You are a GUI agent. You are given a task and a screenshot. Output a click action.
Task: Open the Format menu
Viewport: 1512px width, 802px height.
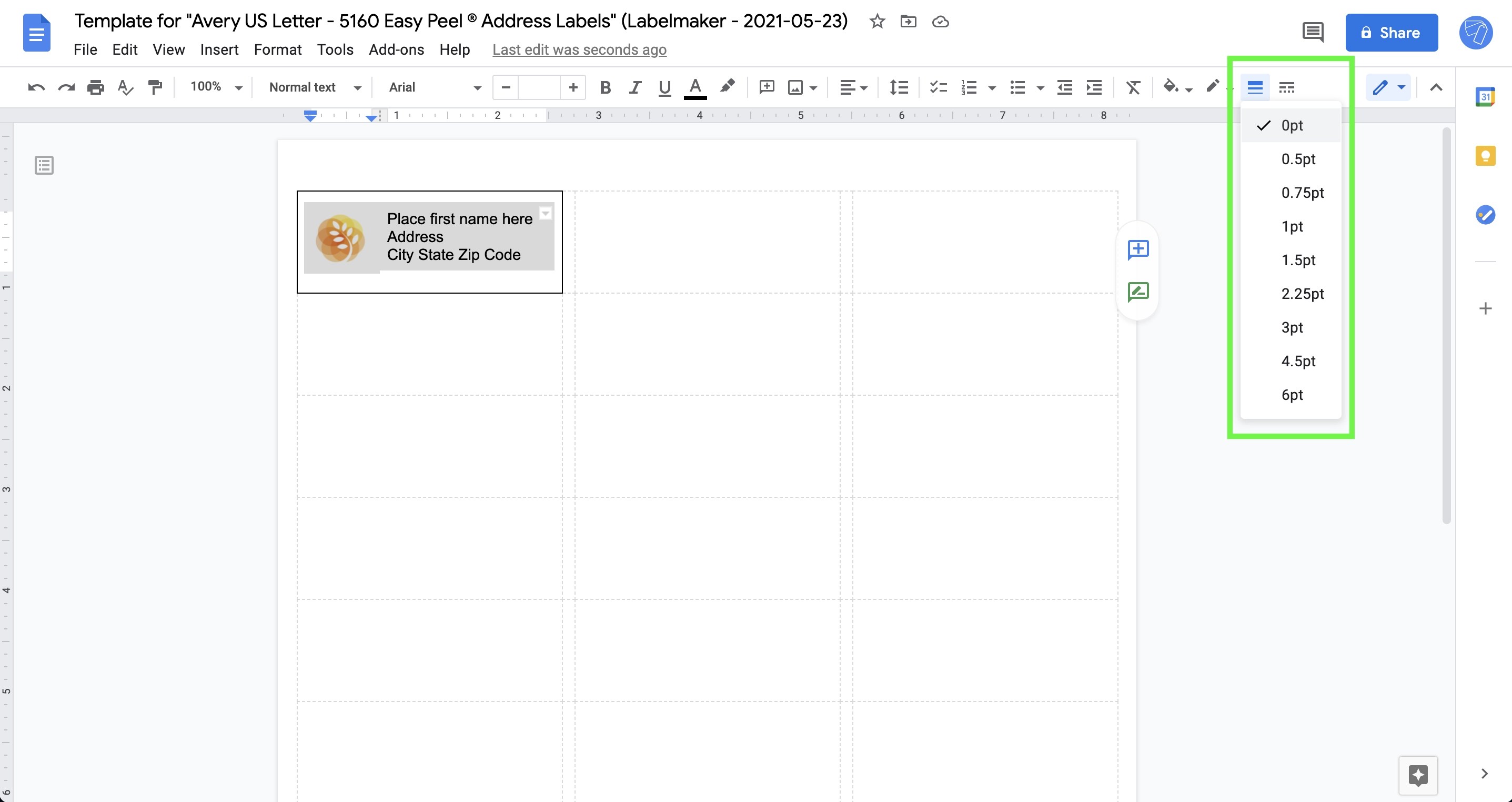(278, 49)
